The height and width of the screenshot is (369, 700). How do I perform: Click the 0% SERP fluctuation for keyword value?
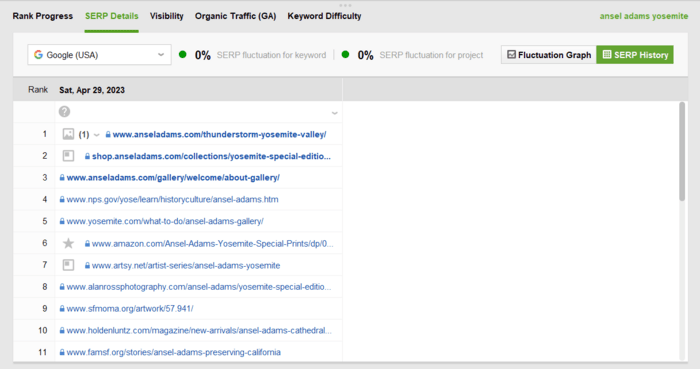click(x=203, y=55)
